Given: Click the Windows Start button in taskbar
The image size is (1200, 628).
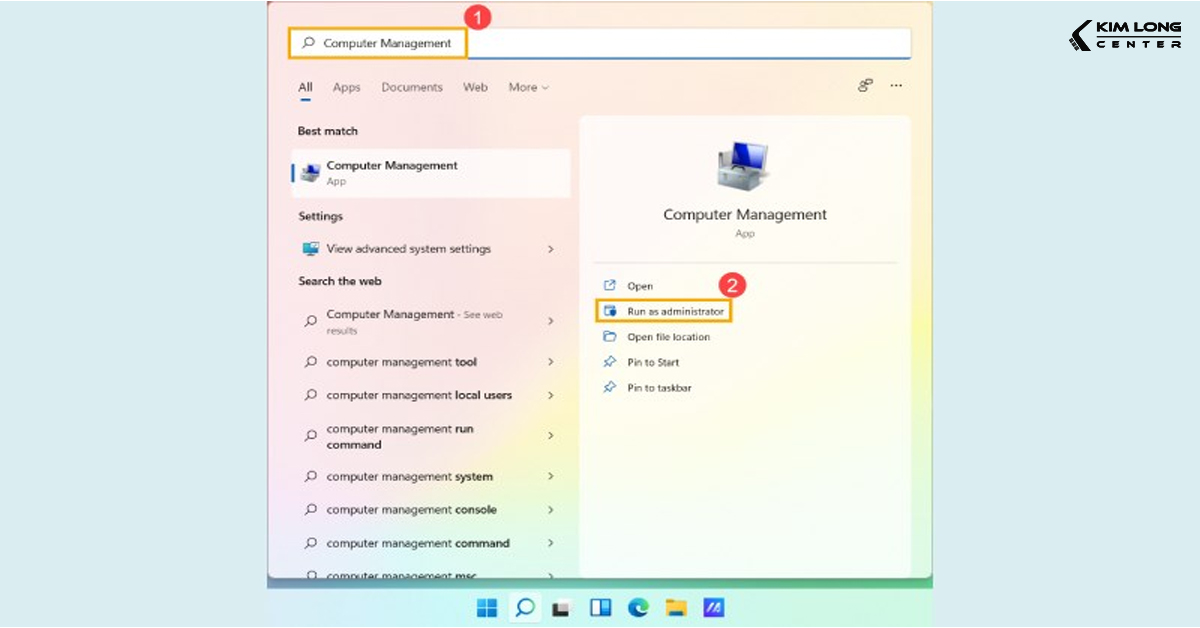Looking at the screenshot, I should click(487, 607).
